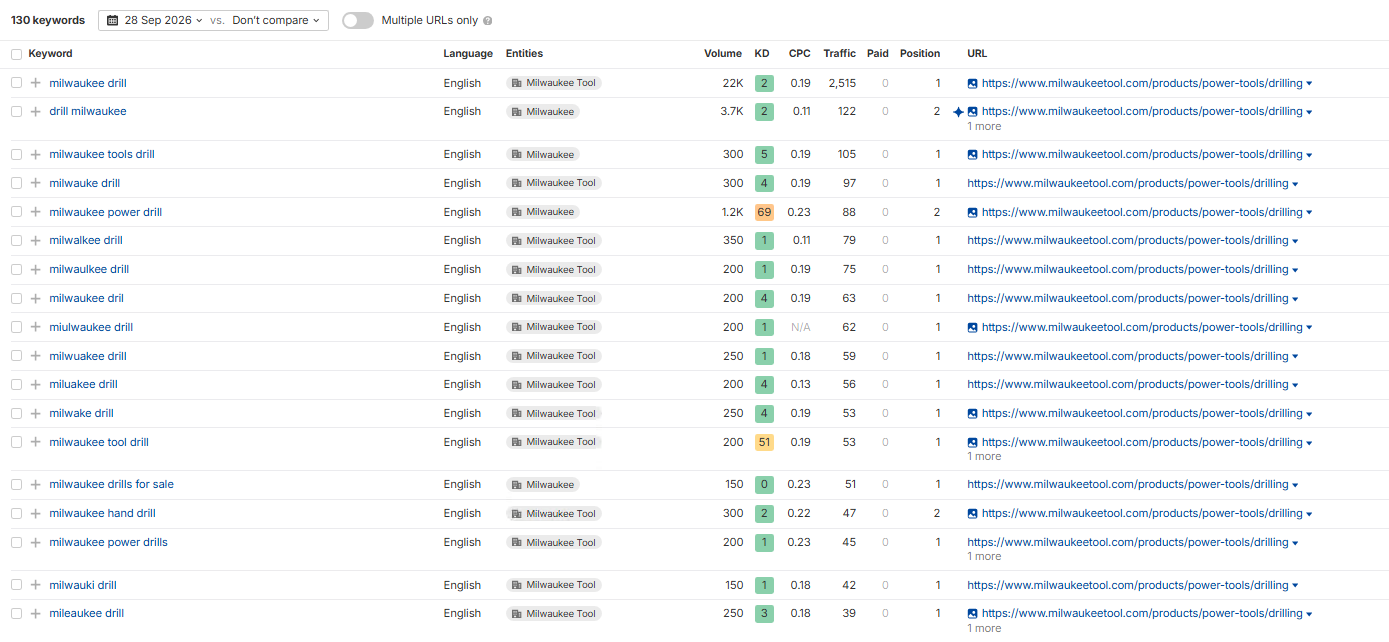The height and width of the screenshot is (642, 1389).
Task: Click the calendar icon in date selector
Action: tap(113, 20)
